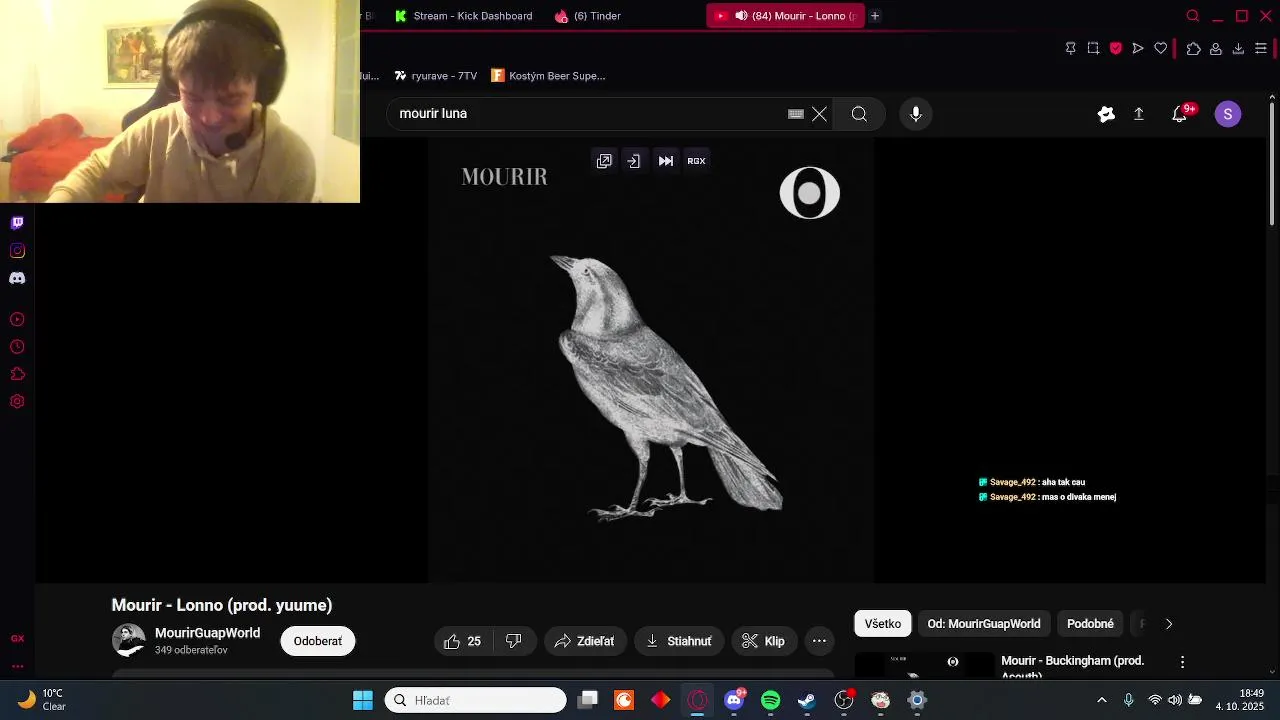Open browser downloads icon
Screen dimensions: 1280x720
click(1238, 48)
